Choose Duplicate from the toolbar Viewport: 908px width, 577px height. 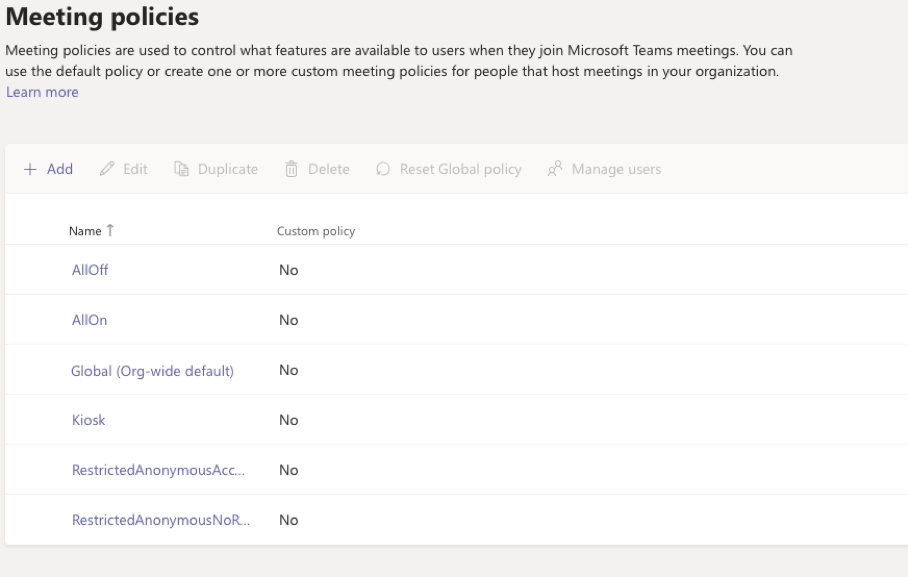pos(218,169)
